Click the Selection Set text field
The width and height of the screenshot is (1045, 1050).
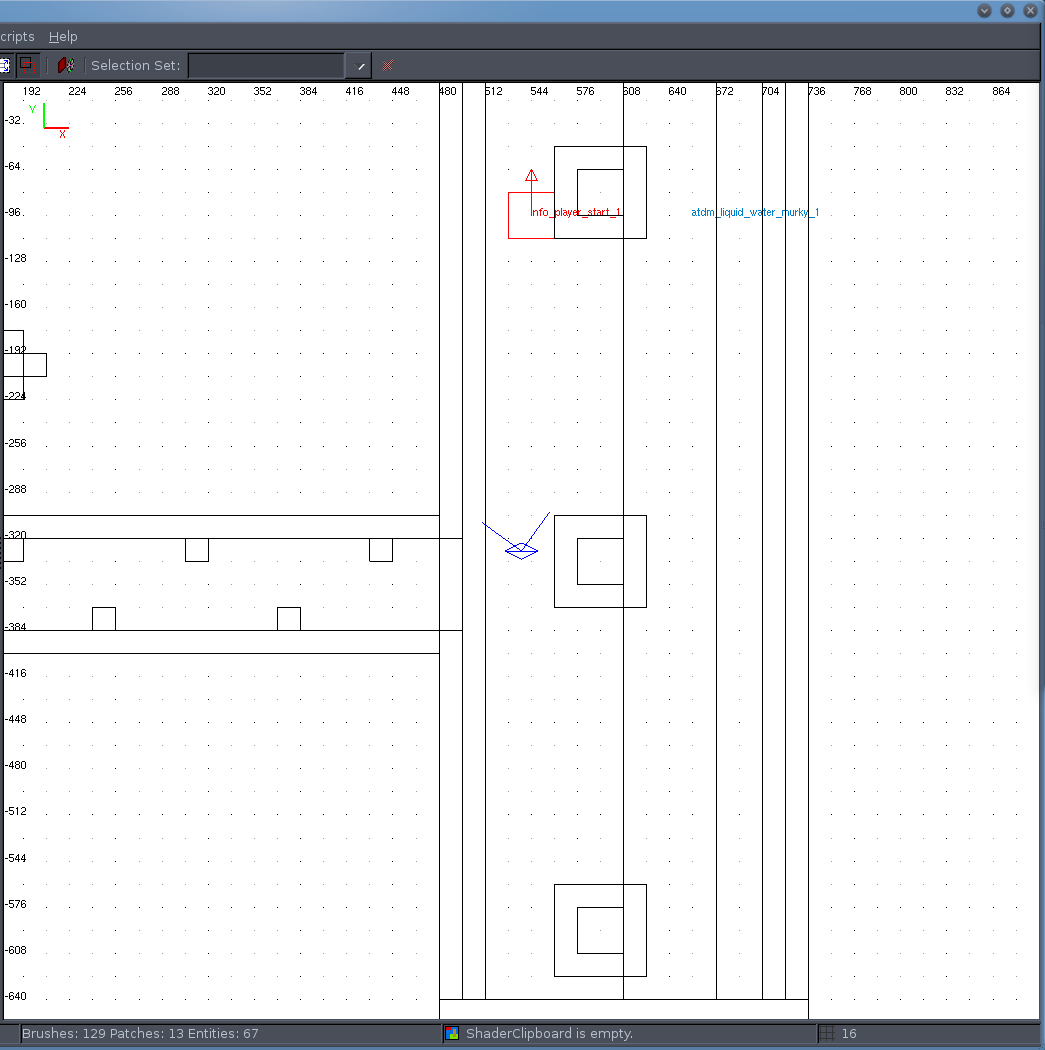tap(266, 66)
